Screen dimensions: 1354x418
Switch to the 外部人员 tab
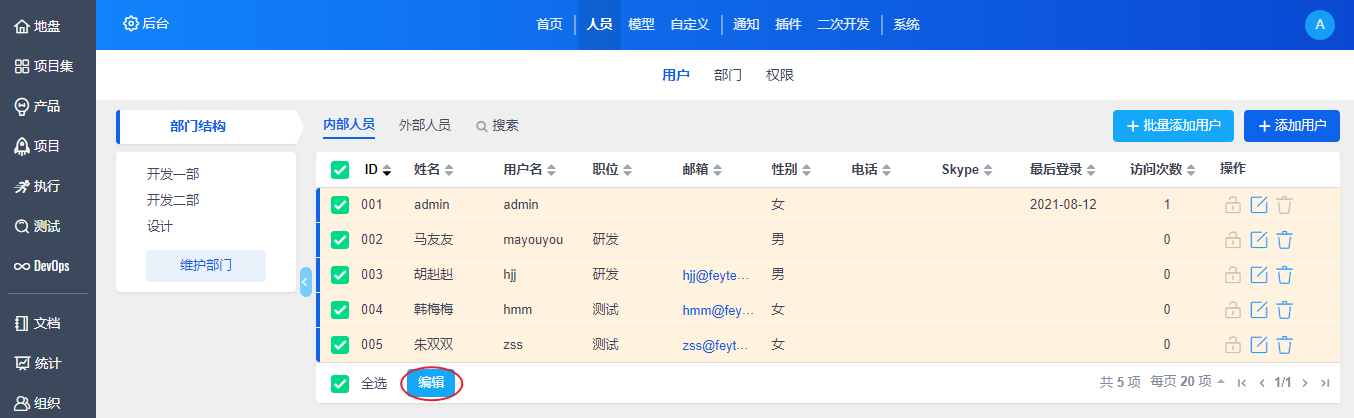424,125
